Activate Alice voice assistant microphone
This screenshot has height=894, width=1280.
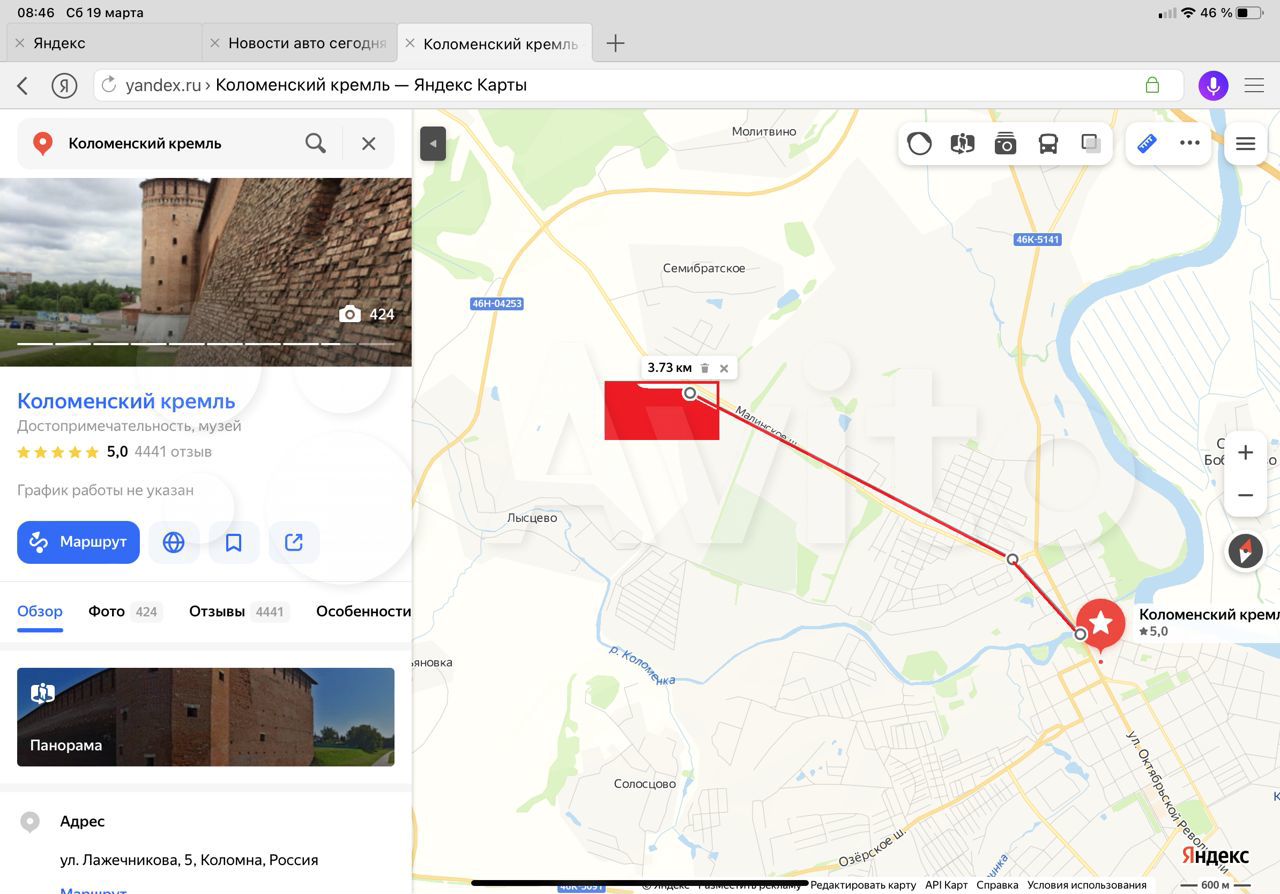point(1213,85)
